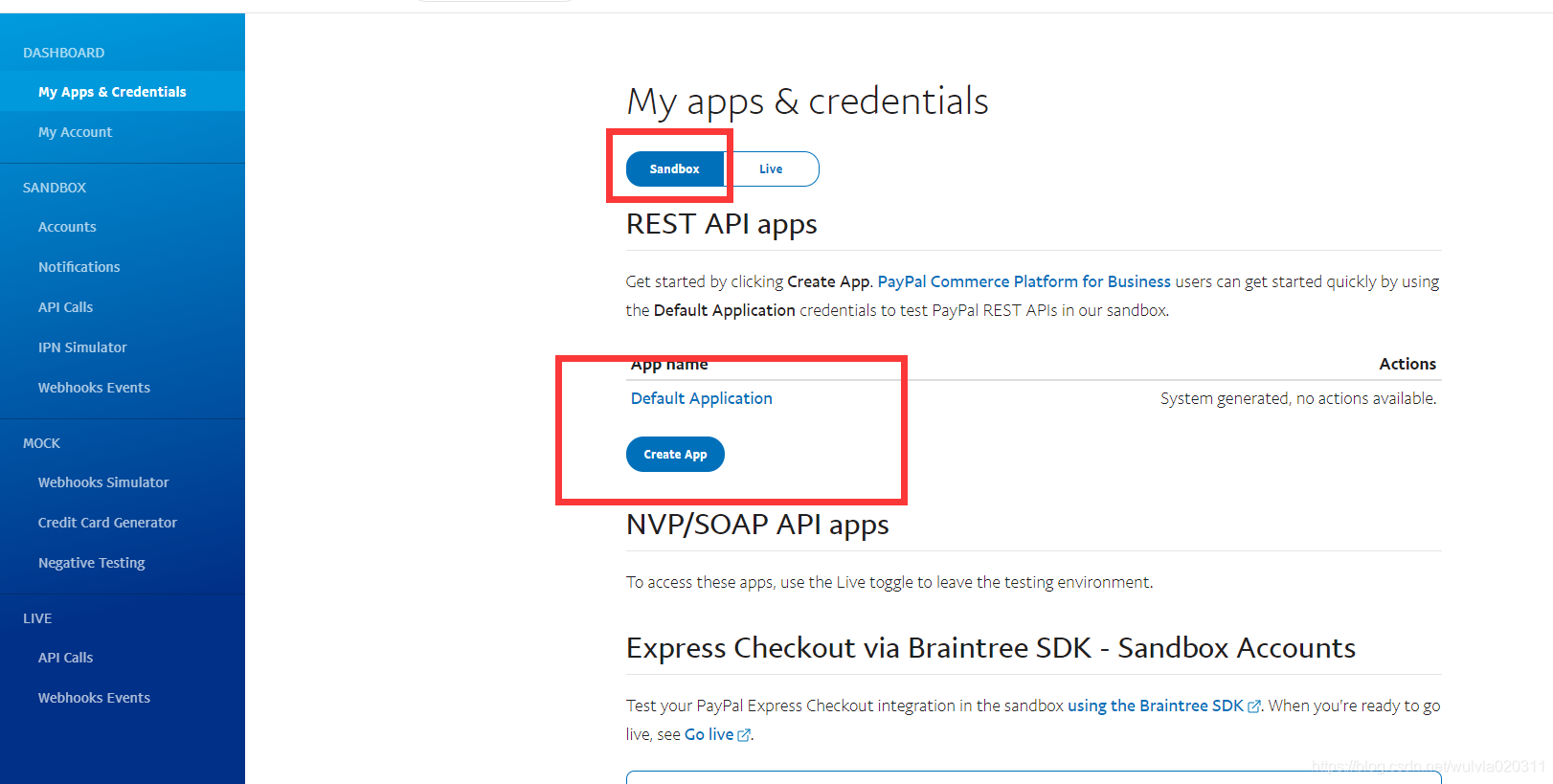The image size is (1553, 784).
Task: Click the DASHBOARD sidebar heading
Action: (64, 53)
